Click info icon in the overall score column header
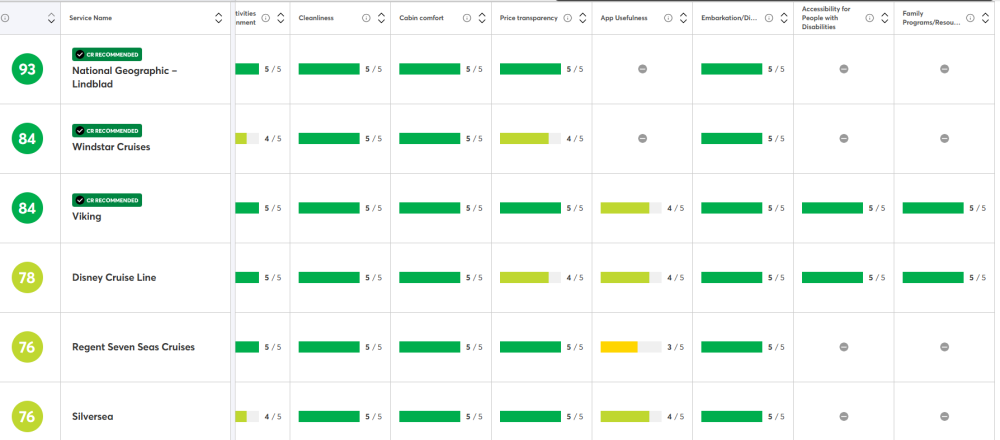1000x440 pixels. (x=5, y=18)
